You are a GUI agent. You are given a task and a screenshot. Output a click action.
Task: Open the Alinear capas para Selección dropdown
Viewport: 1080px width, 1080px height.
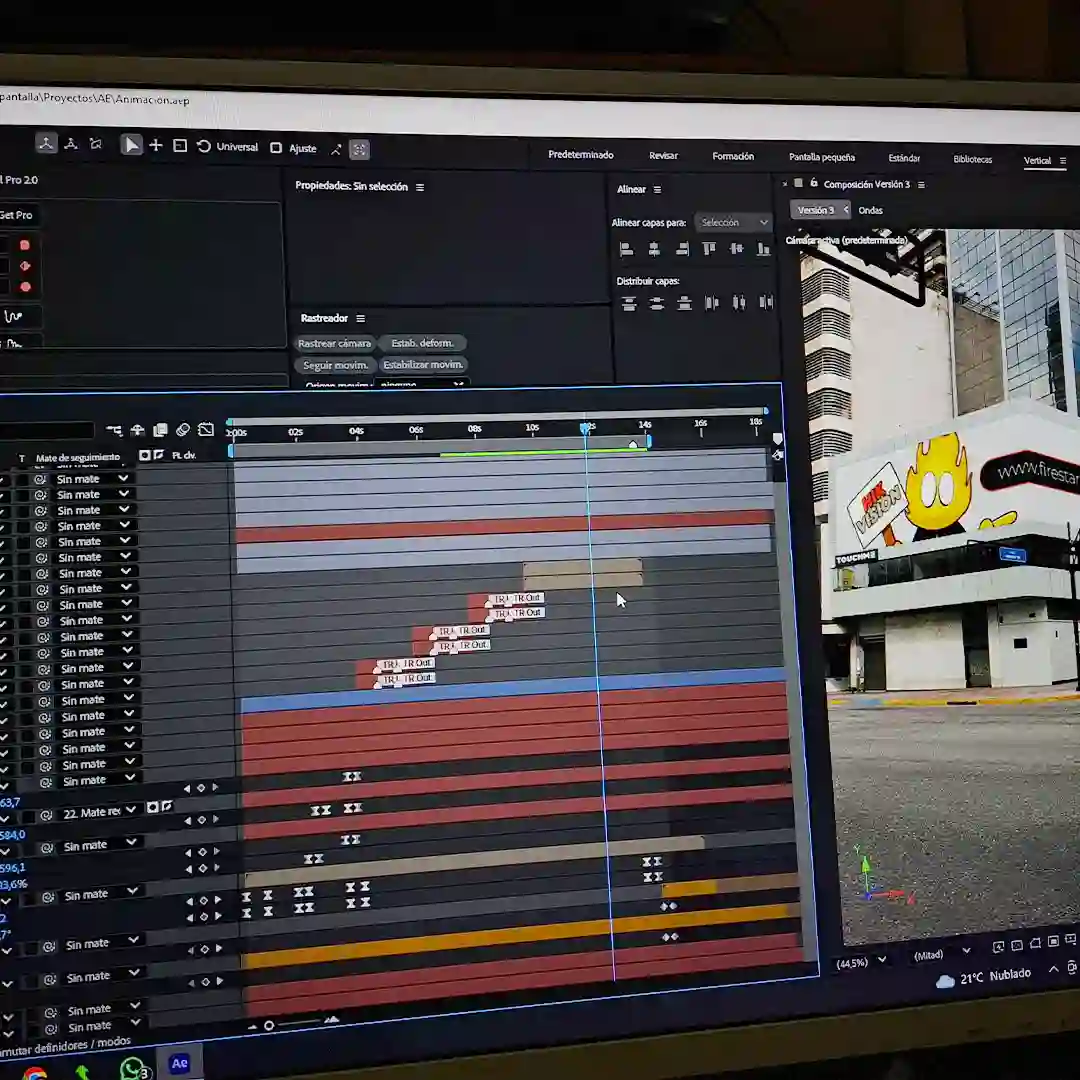pos(734,222)
